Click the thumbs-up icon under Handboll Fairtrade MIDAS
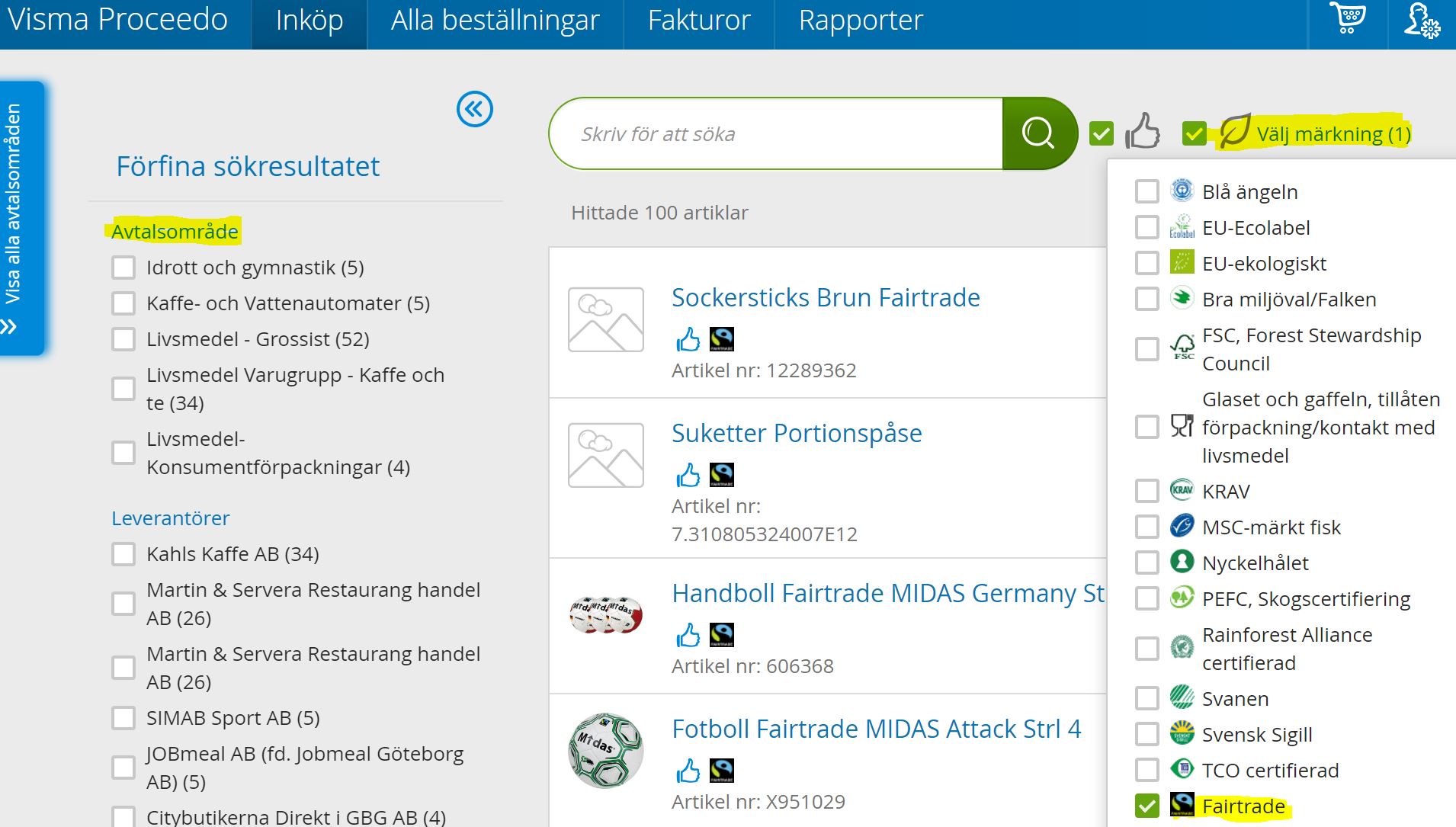Viewport: 1456px width, 827px height. coord(688,635)
